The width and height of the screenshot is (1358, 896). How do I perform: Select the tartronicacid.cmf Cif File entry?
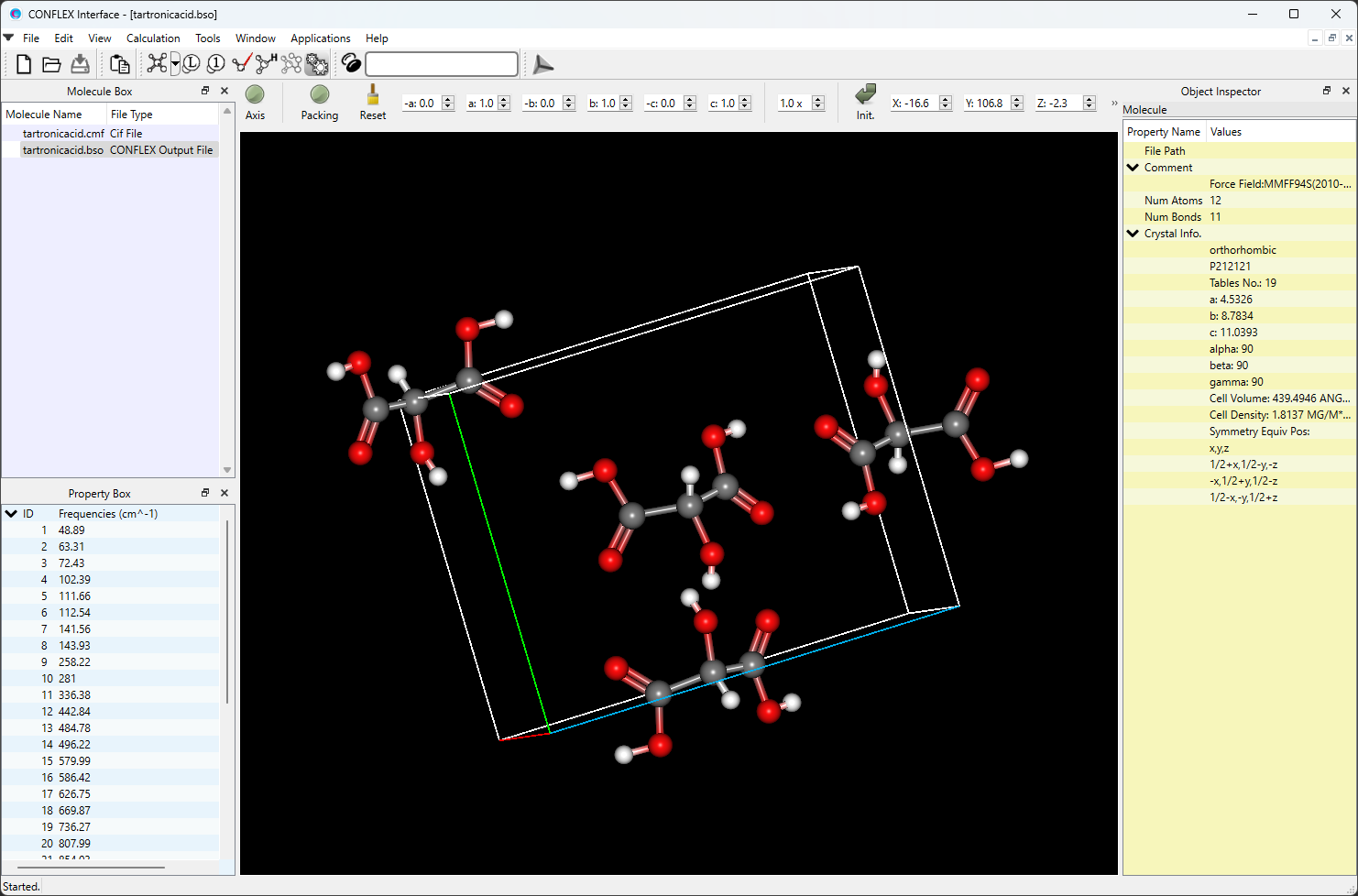[63, 133]
